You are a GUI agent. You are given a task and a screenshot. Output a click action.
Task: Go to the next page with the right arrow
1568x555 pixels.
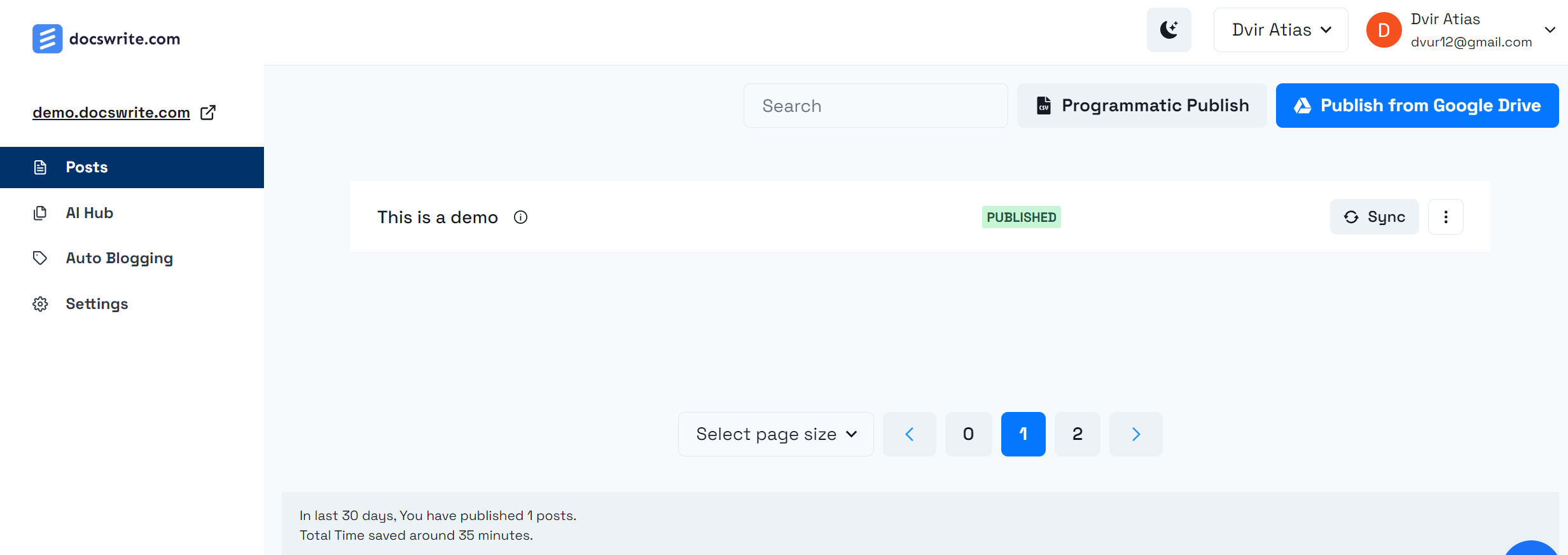click(1135, 434)
